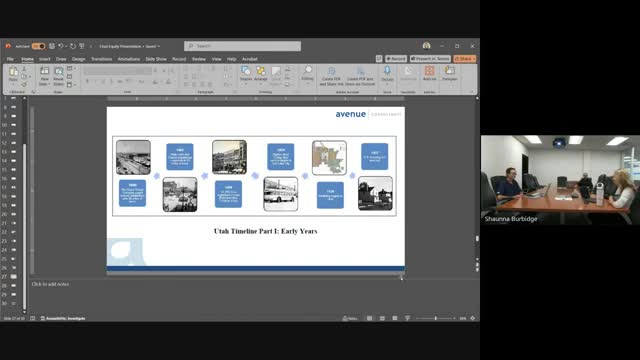The height and width of the screenshot is (360, 640).
Task: Open the Slide Show tab
Action: 156,59
